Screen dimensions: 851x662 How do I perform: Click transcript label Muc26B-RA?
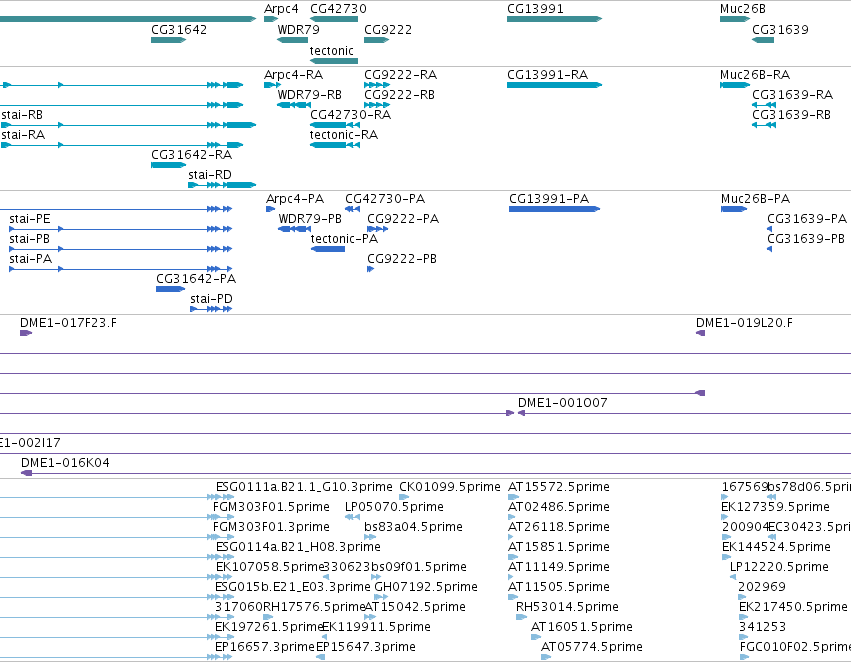click(x=755, y=75)
